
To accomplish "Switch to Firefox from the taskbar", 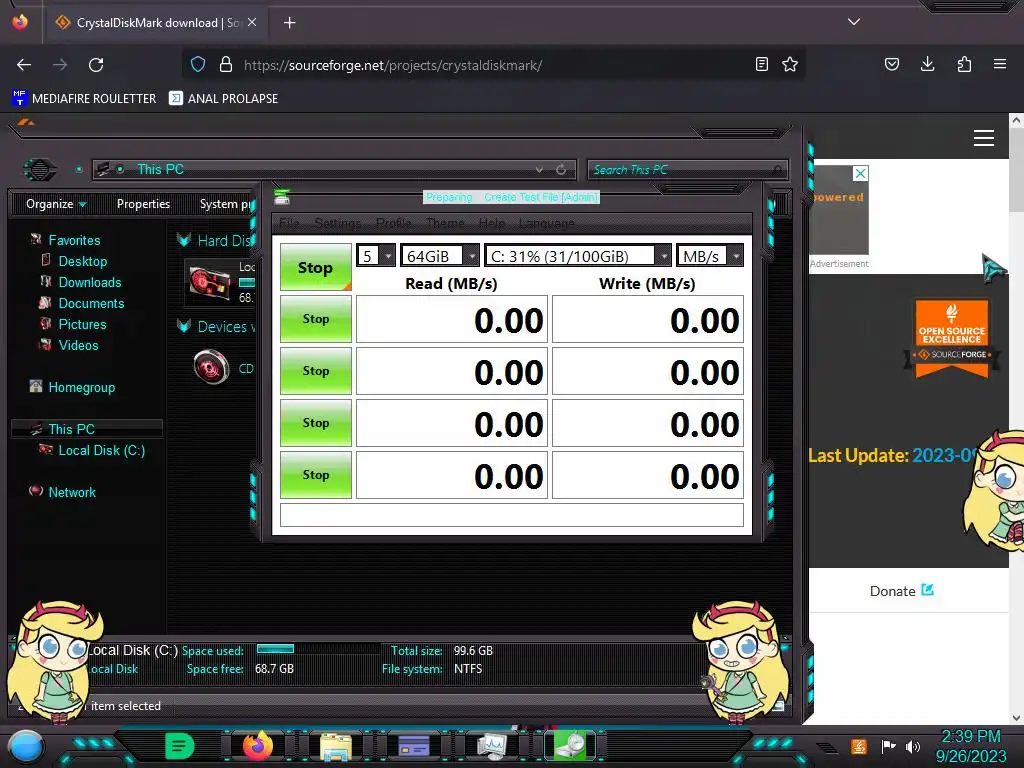I will coord(258,746).
